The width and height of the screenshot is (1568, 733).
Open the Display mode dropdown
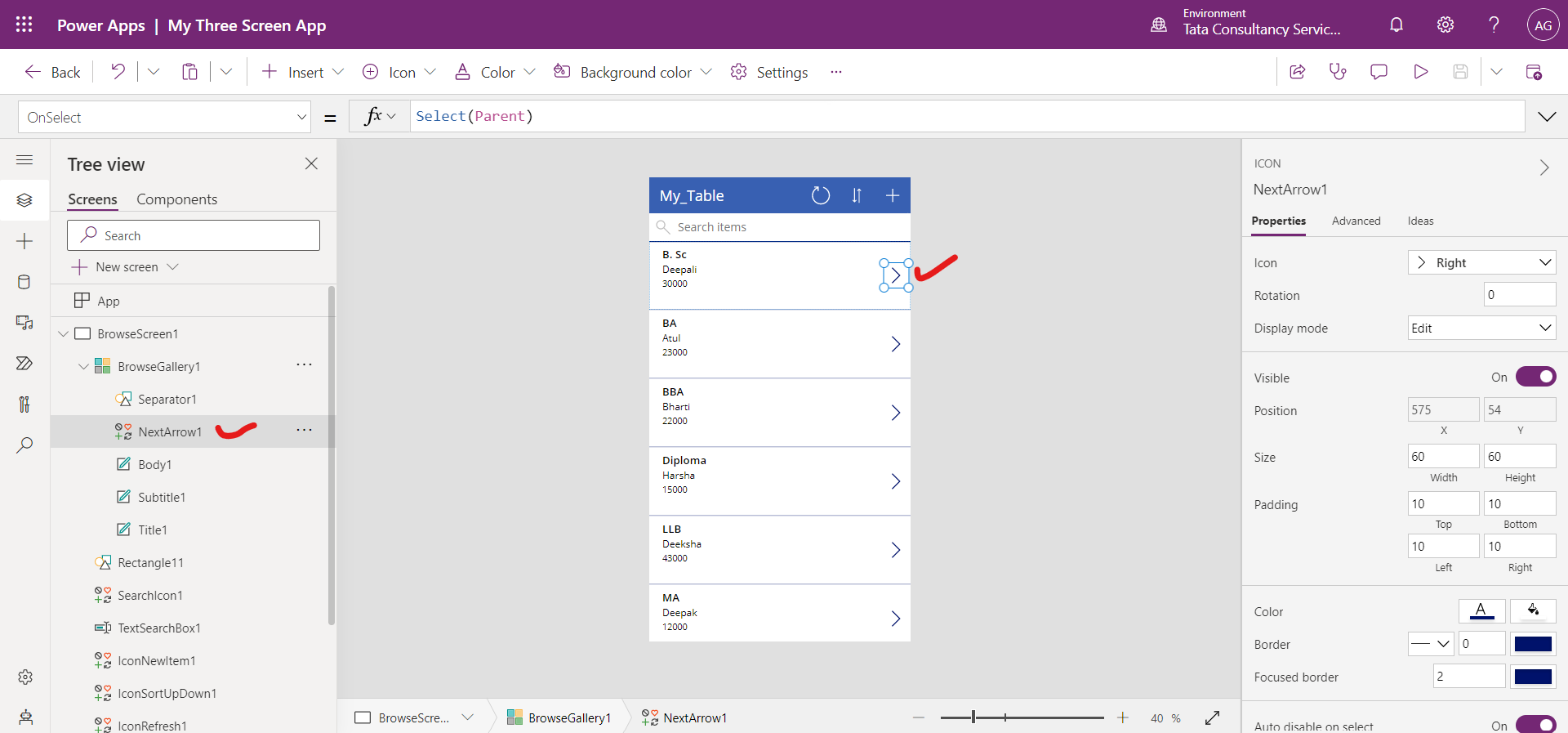tap(1481, 328)
